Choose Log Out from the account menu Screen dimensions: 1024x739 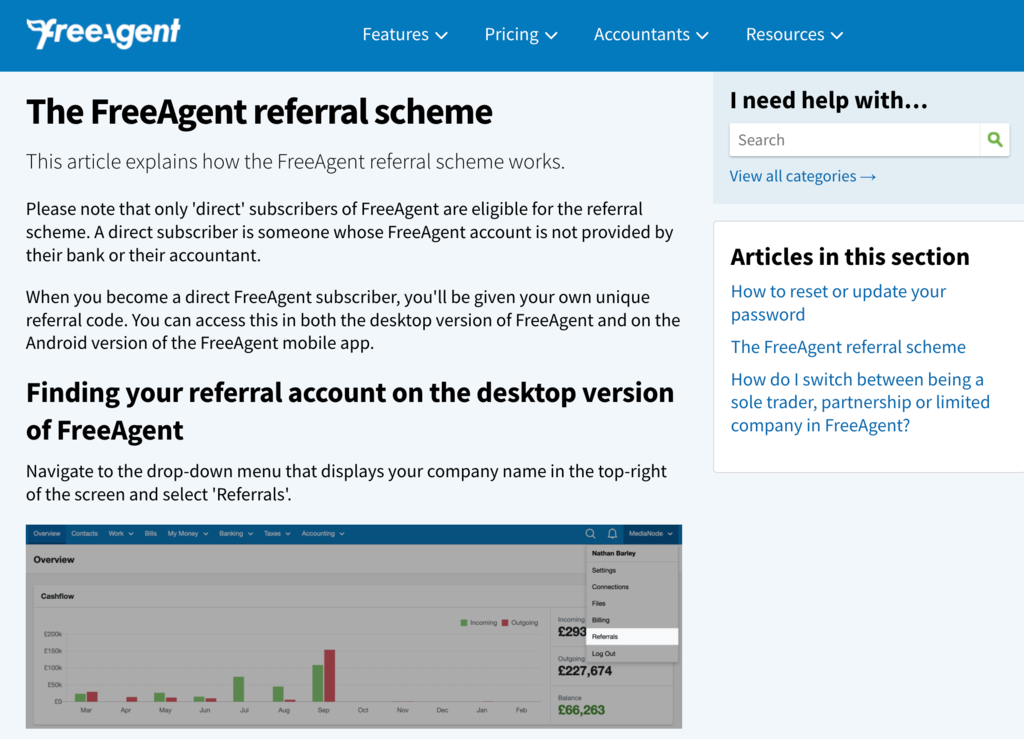(605, 653)
